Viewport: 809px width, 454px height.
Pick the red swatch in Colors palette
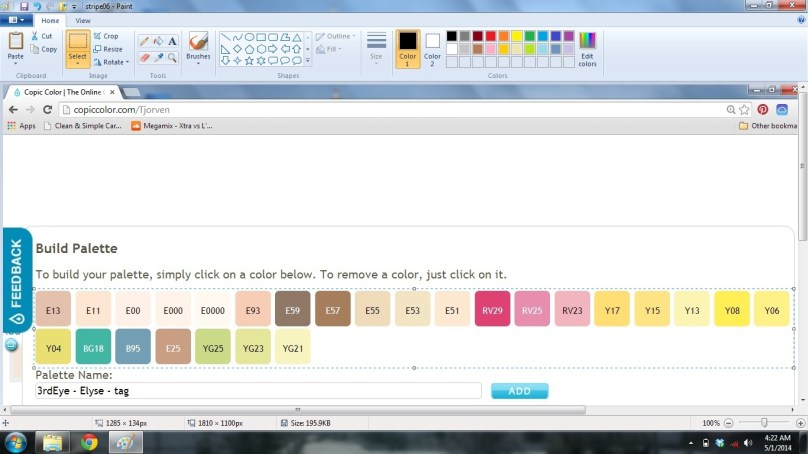(x=491, y=36)
